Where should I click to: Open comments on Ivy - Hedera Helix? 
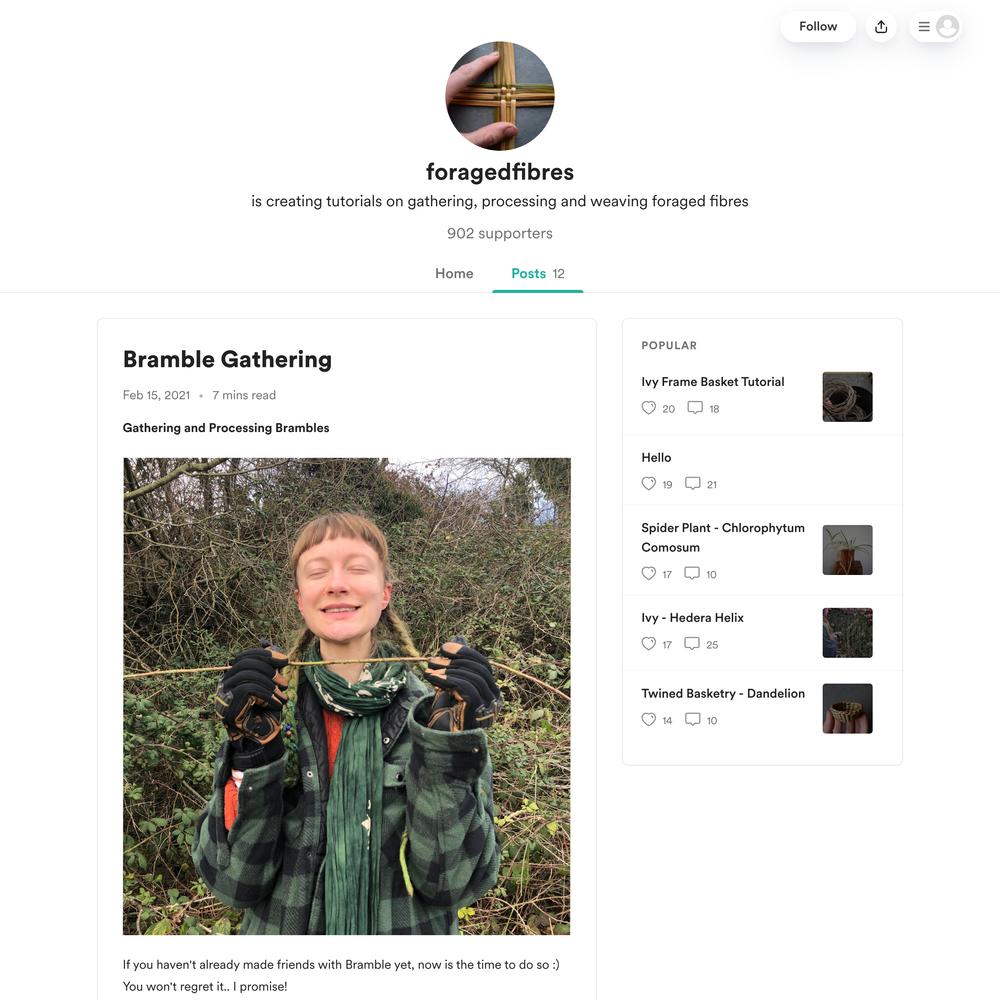[692, 644]
